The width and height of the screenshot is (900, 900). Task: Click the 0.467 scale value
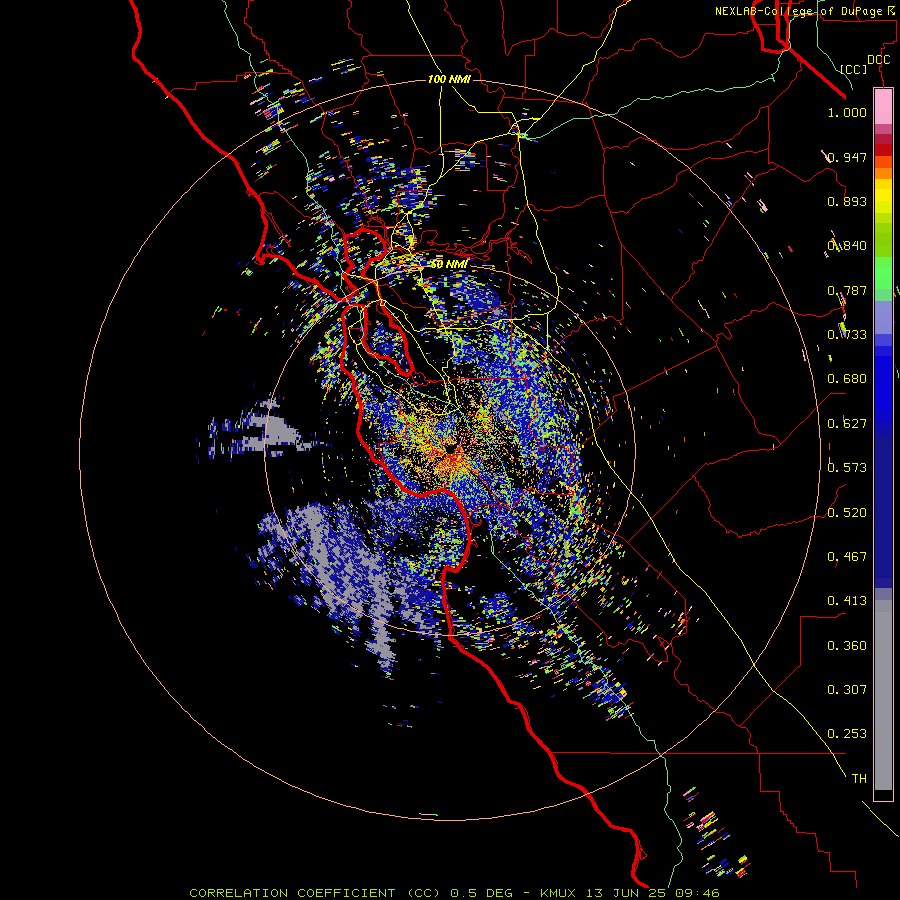[x=847, y=557]
